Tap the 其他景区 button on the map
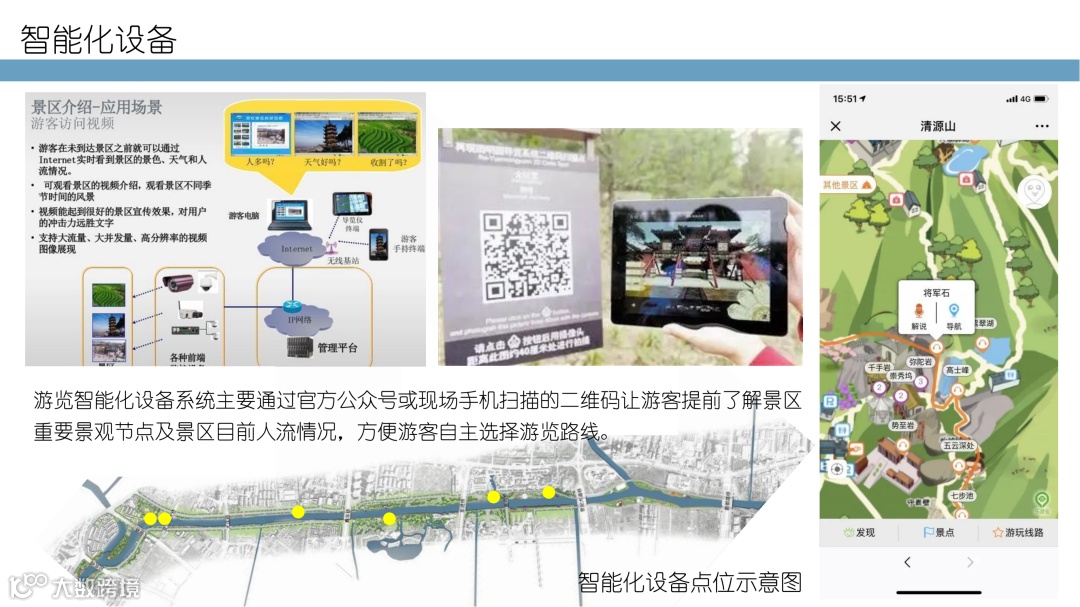The width and height of the screenshot is (1080, 607). coord(847,185)
